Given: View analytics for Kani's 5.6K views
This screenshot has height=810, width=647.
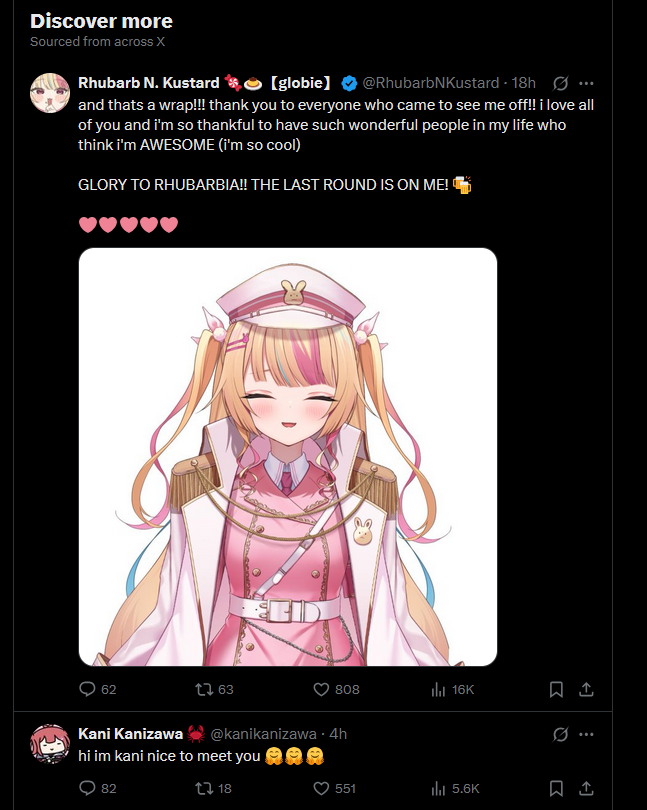Looking at the screenshot, I should click(x=455, y=788).
